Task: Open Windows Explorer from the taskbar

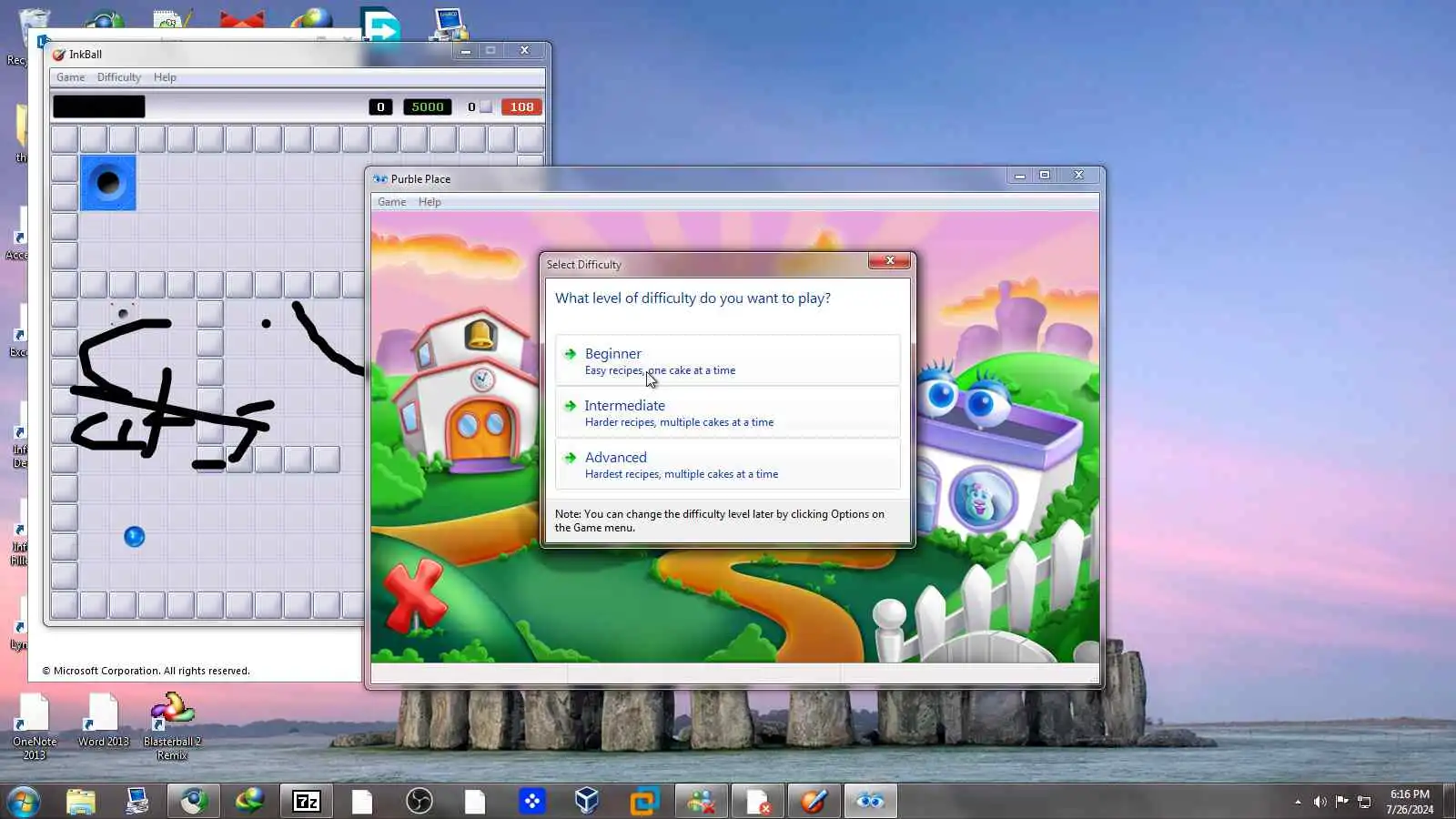Action: coord(81,802)
